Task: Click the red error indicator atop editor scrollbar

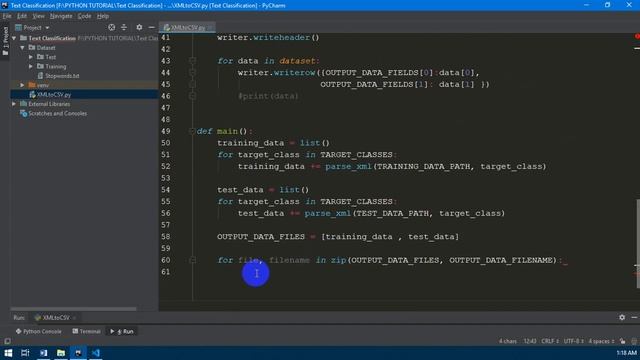Action: pyautogui.click(x=637, y=37)
